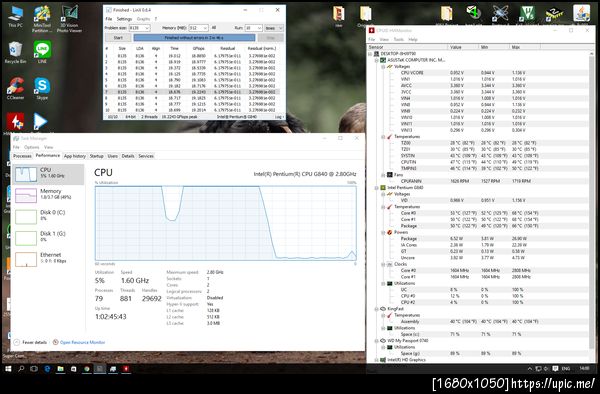The width and height of the screenshot is (600, 394).
Task: Collapse the Intel Pentium G840 tree node
Action: coord(377,188)
